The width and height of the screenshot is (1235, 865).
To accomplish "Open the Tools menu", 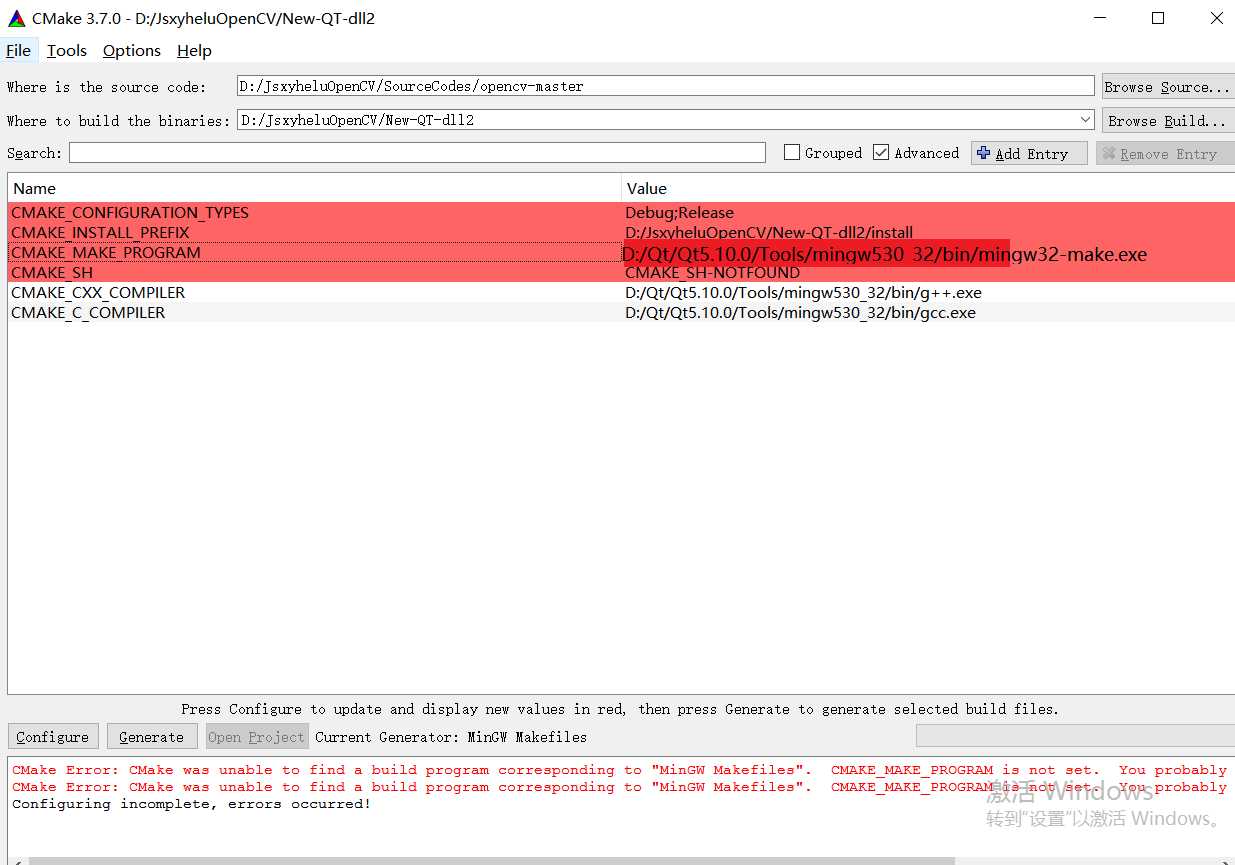I will click(x=67, y=51).
